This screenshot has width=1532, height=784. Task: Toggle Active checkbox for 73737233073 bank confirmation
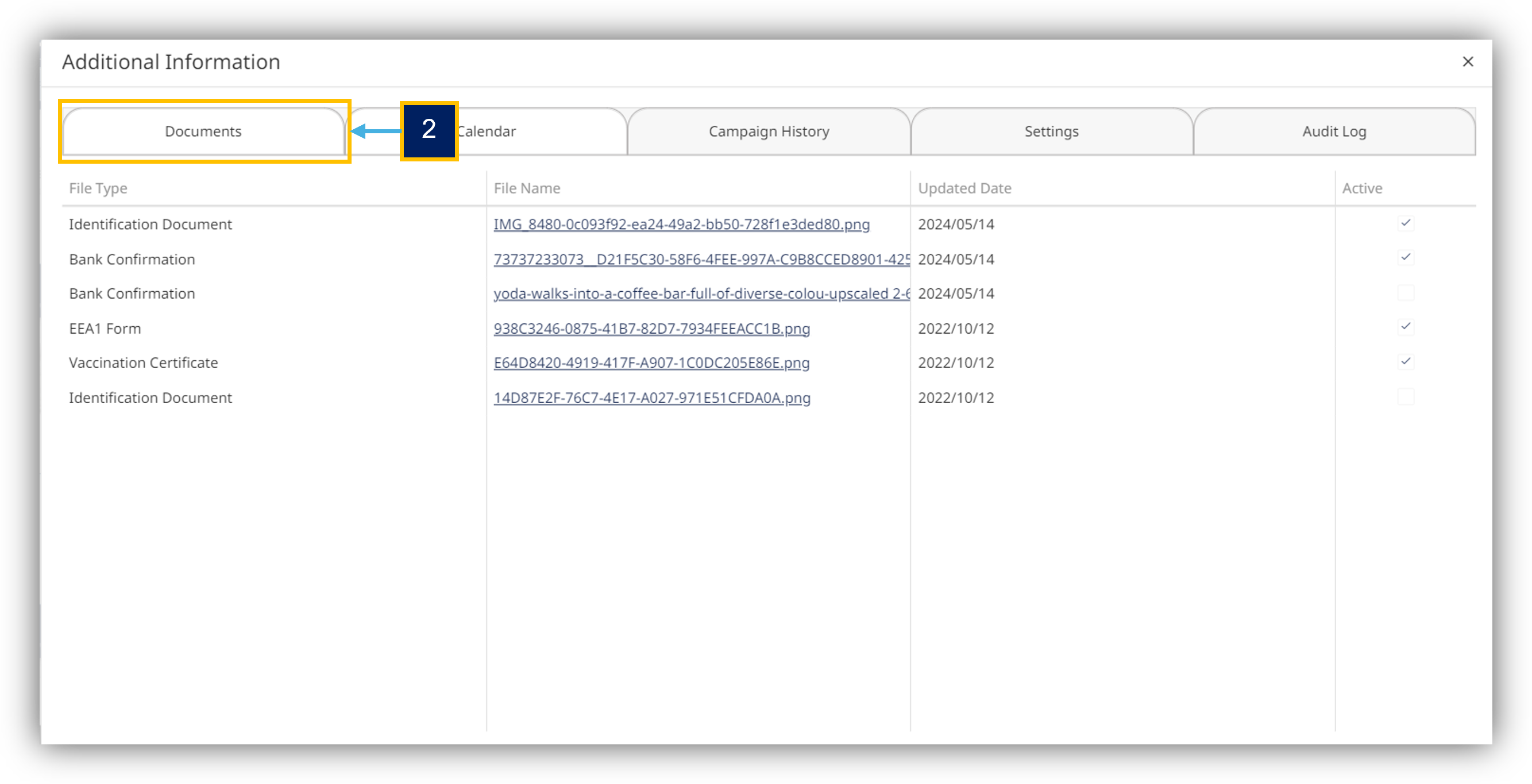point(1405,258)
